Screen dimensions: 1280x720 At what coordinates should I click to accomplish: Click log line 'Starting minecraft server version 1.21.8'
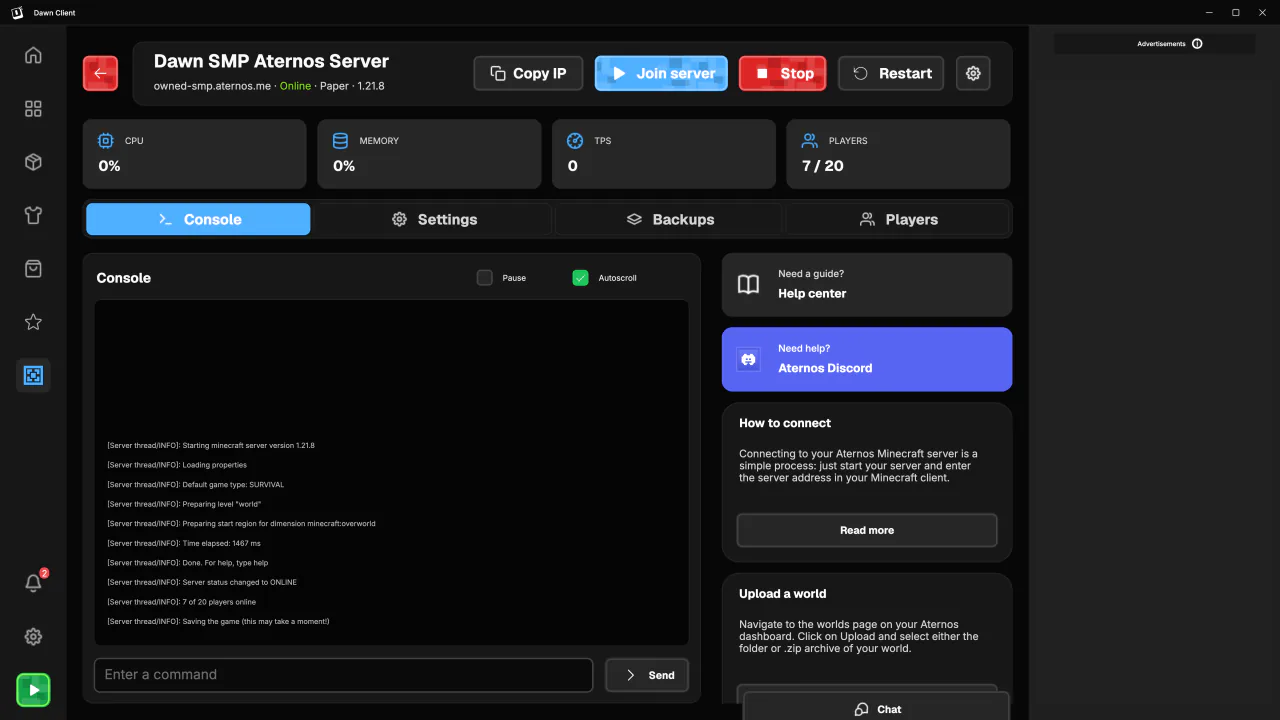click(x=211, y=445)
